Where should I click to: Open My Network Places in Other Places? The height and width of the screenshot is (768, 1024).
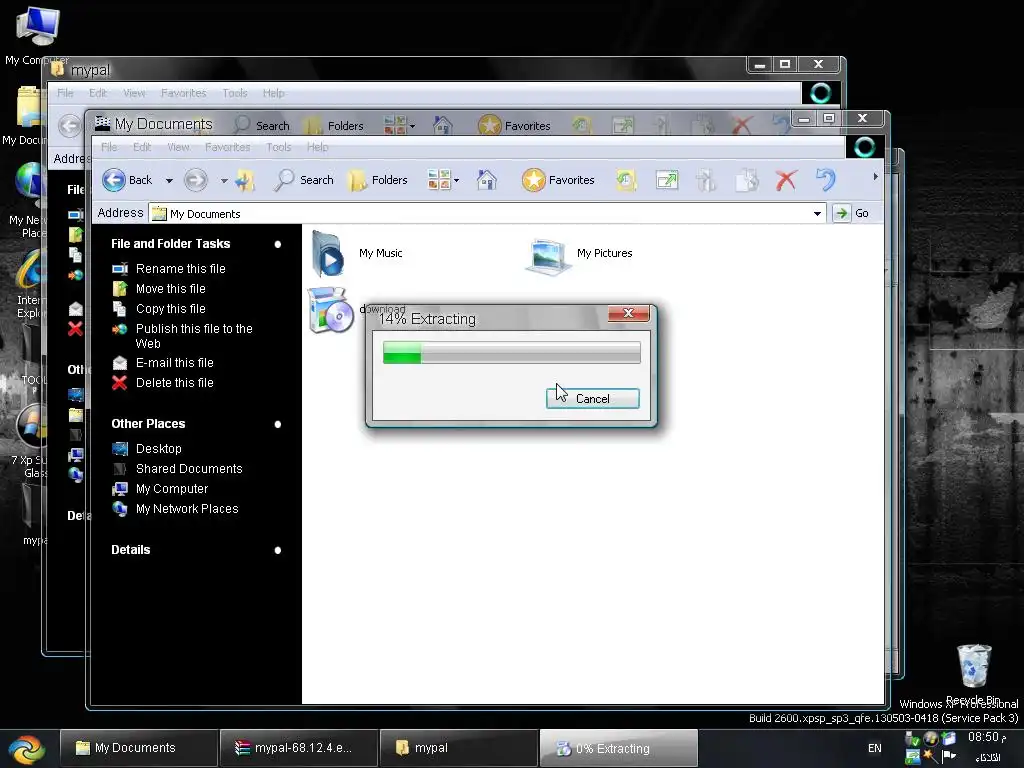(x=187, y=509)
